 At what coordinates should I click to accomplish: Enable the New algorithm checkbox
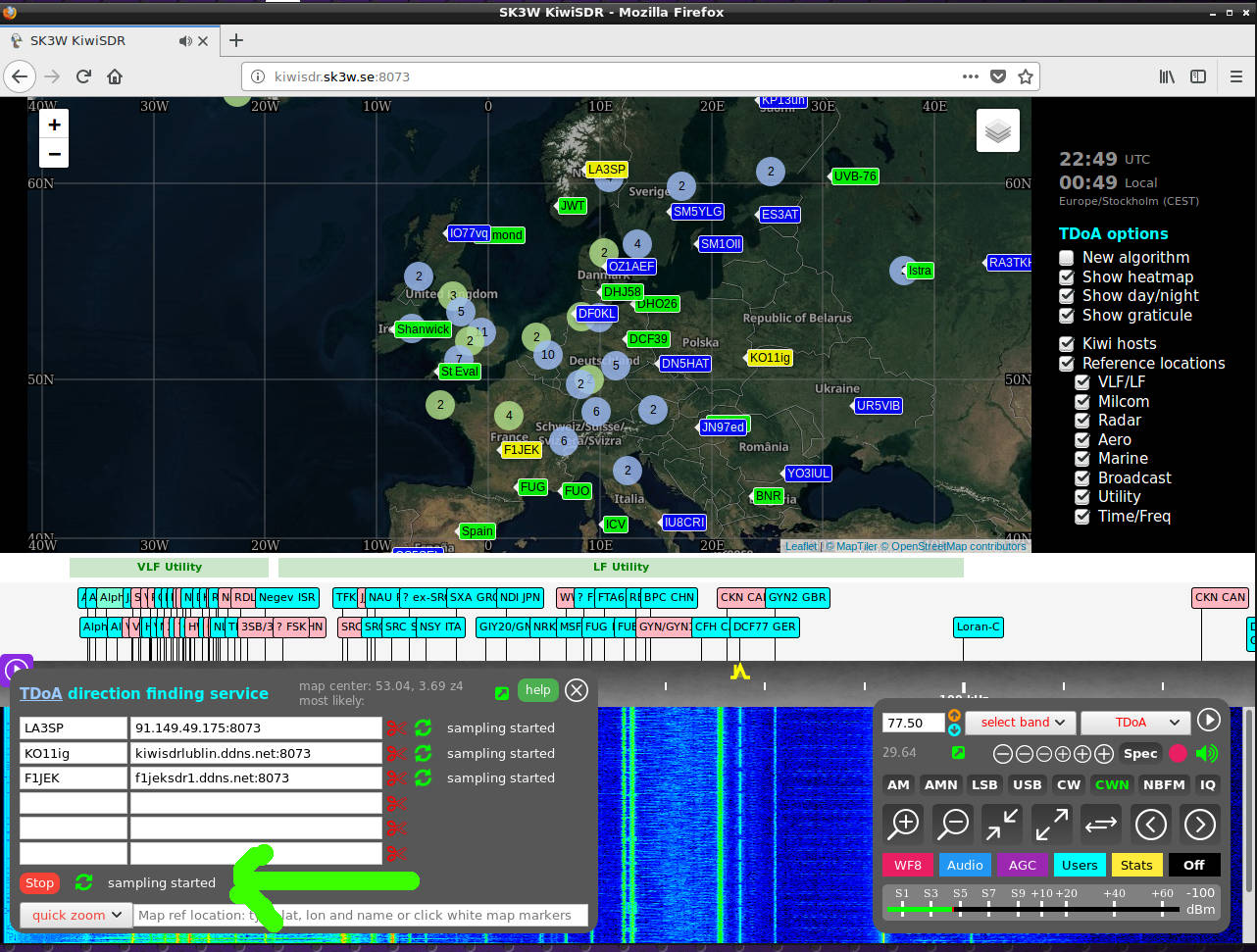click(1067, 258)
